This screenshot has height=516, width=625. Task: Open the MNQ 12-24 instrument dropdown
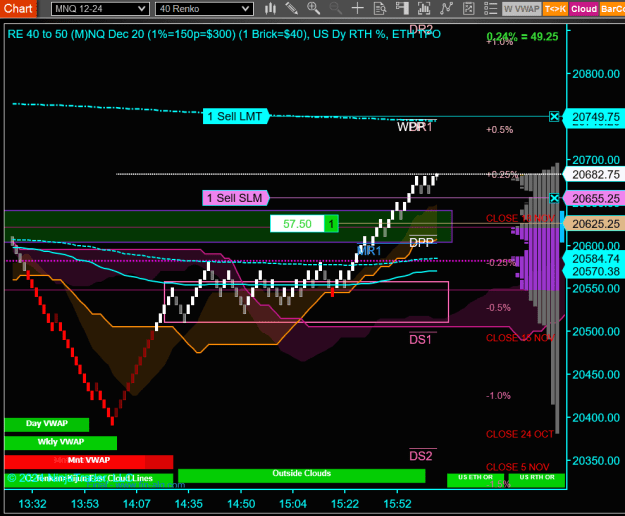[100, 9]
